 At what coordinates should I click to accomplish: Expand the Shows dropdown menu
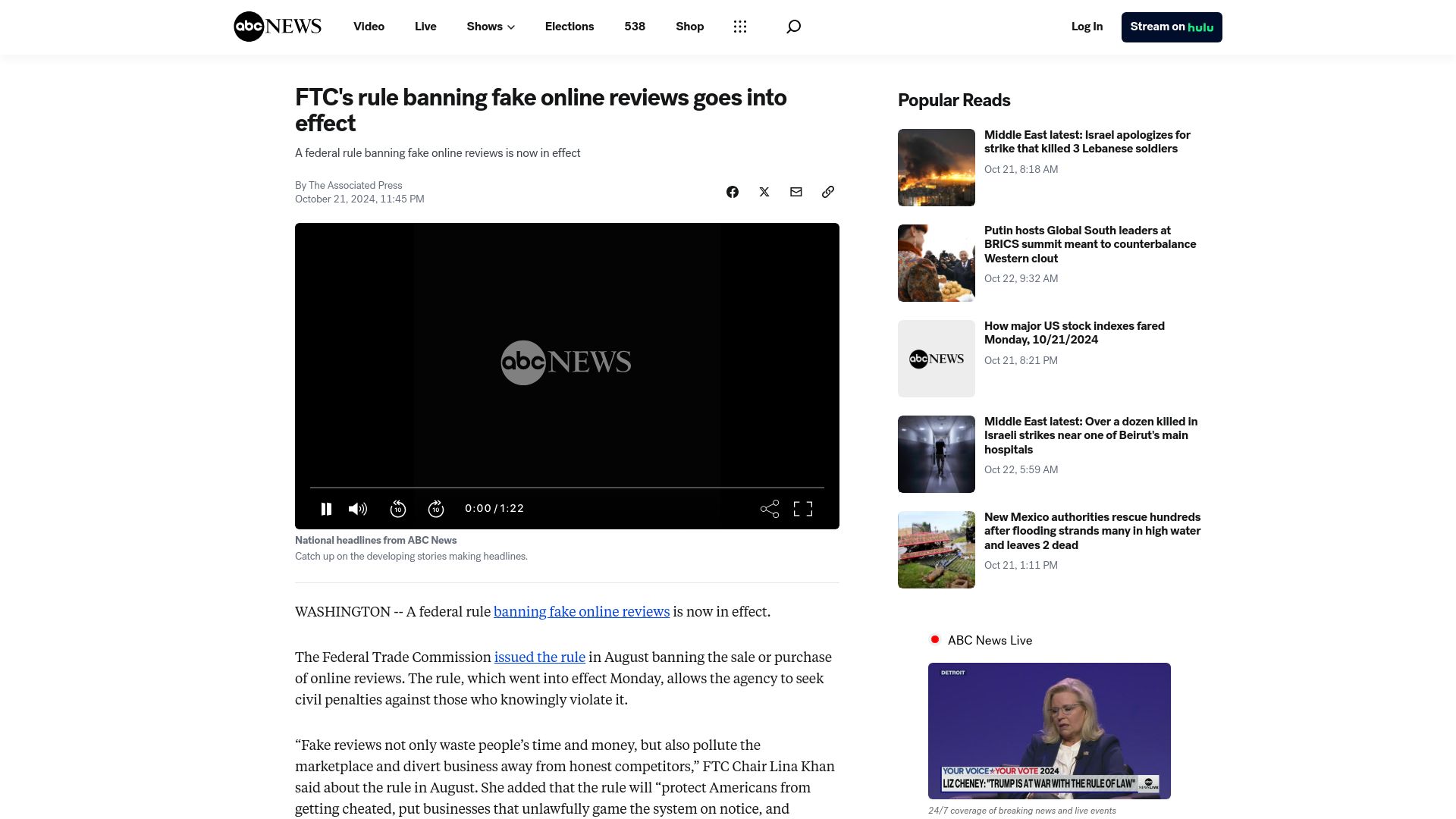(x=491, y=27)
